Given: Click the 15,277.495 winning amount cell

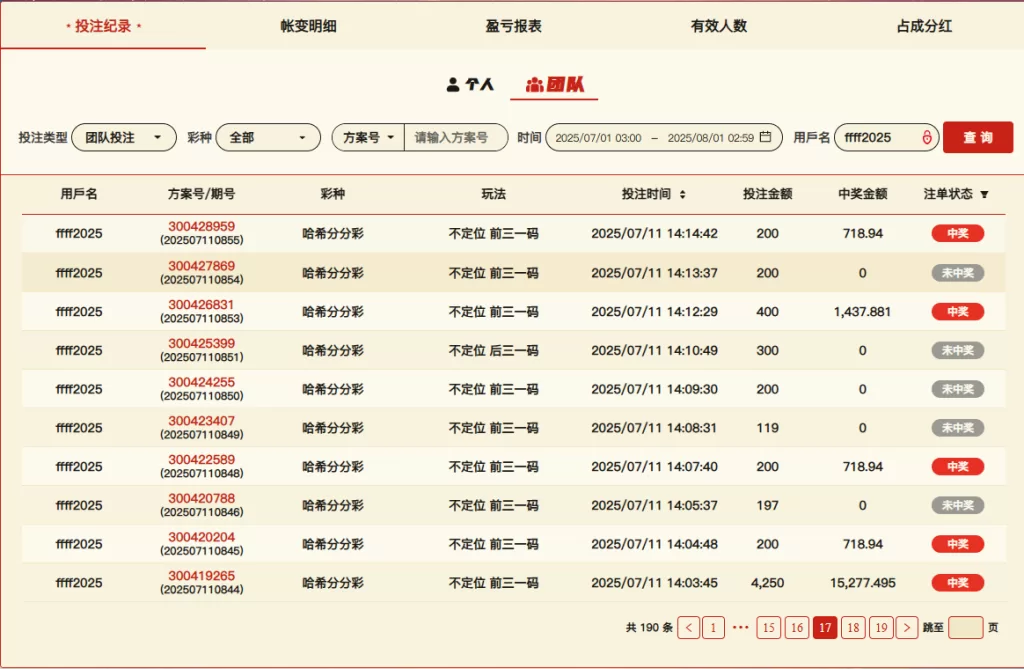Looking at the screenshot, I should pos(863,583).
